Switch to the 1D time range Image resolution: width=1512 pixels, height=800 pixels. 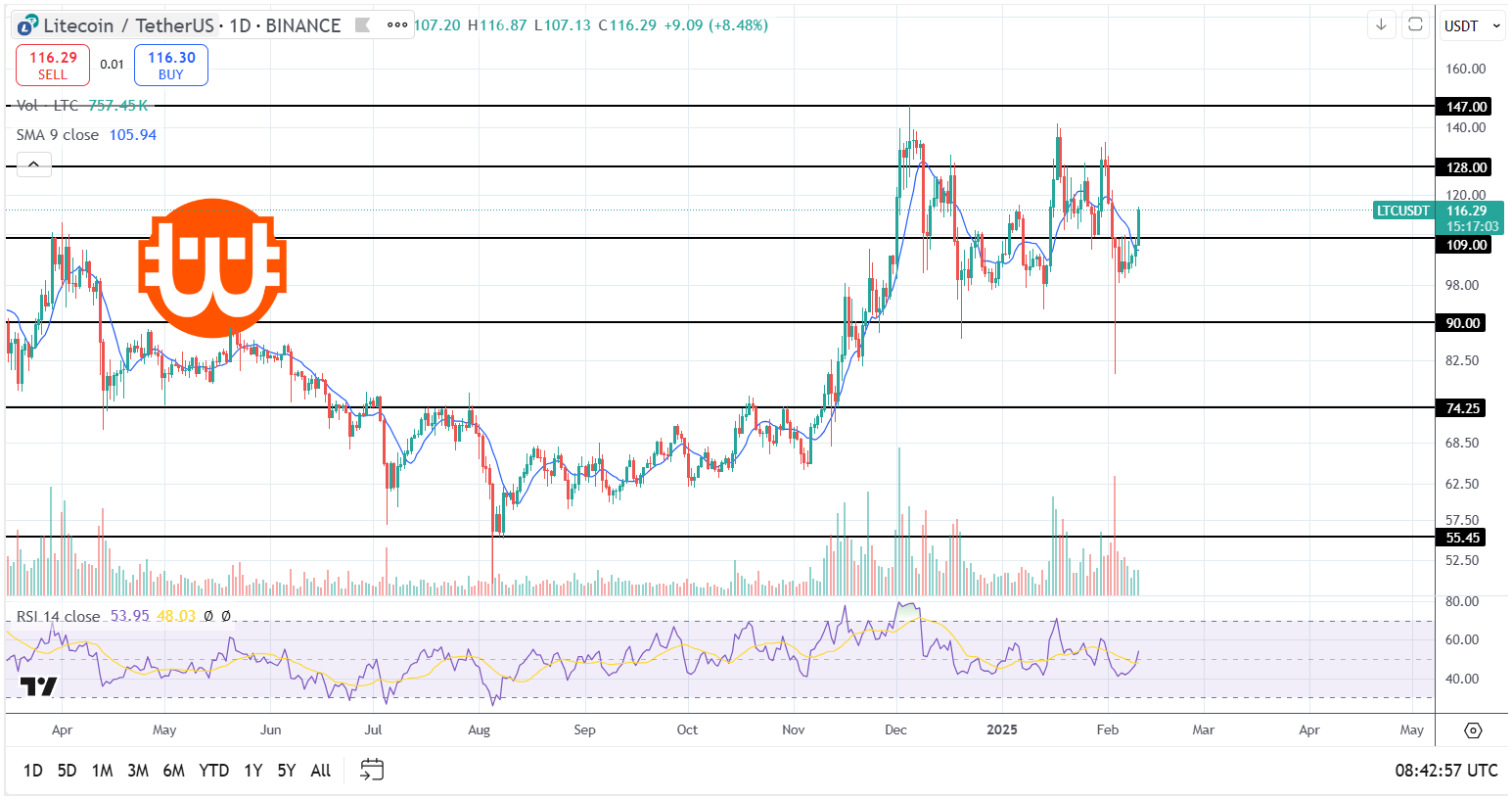(x=32, y=771)
